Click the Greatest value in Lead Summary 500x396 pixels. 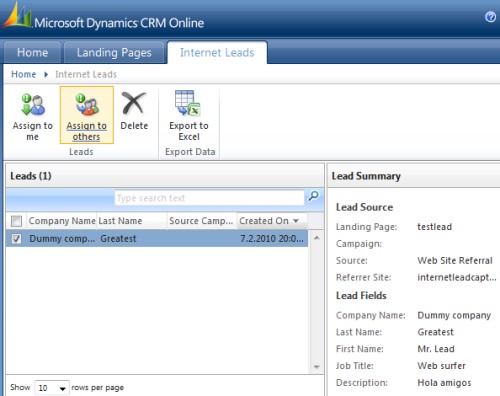[435, 332]
